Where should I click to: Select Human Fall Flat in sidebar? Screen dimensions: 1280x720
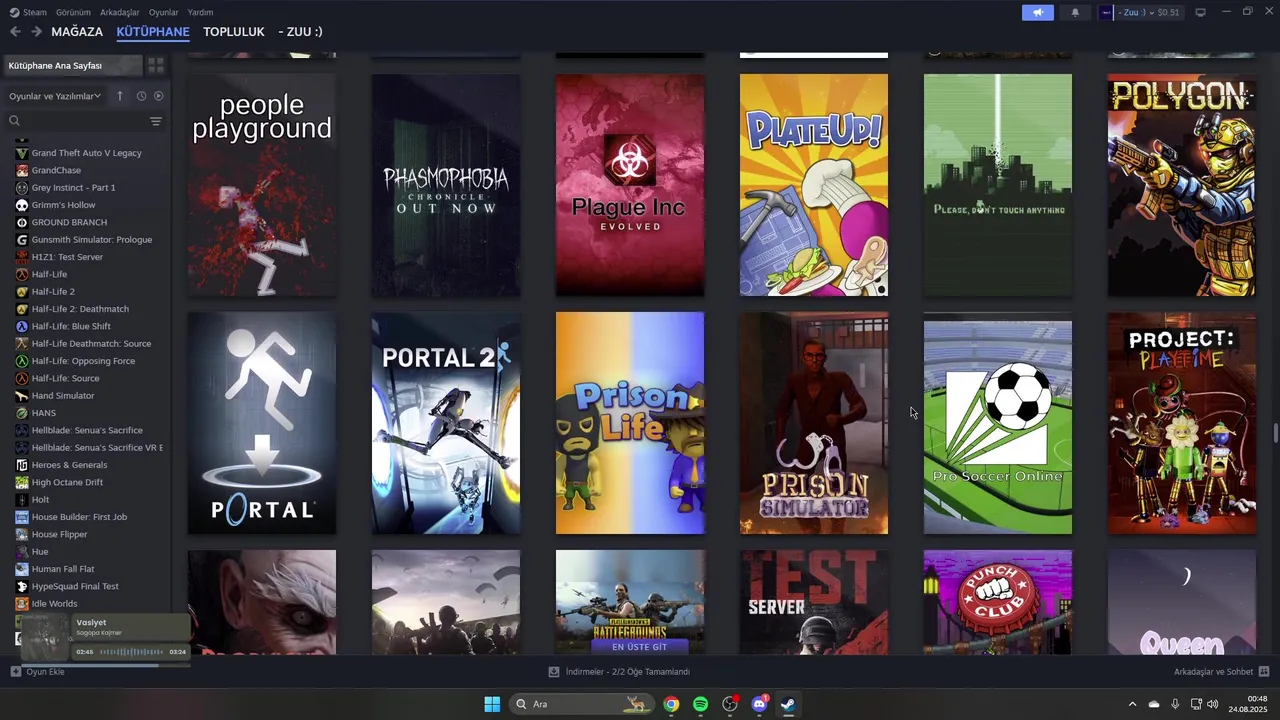64,569
